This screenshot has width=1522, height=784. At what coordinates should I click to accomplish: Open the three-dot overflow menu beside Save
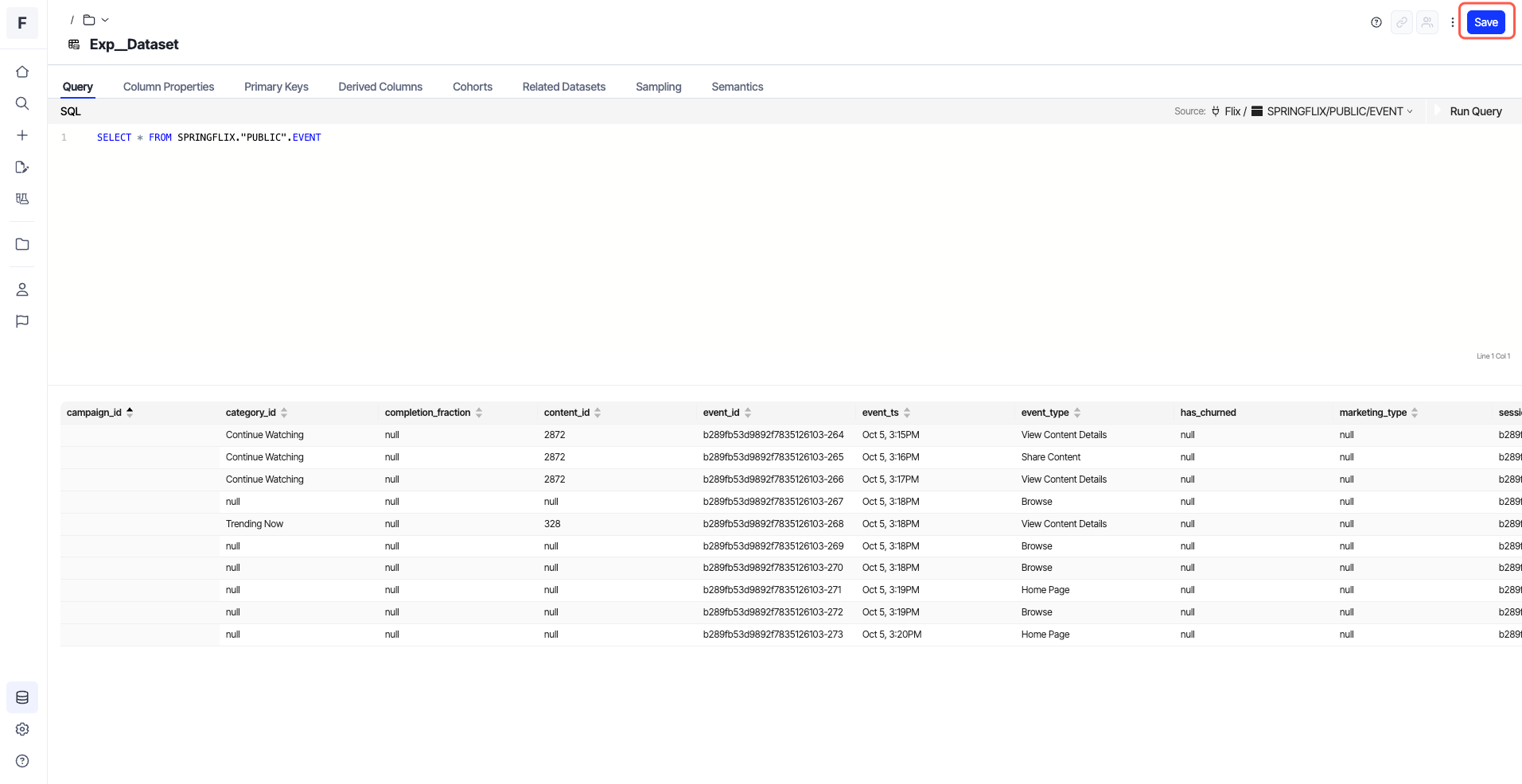pyautogui.click(x=1453, y=22)
